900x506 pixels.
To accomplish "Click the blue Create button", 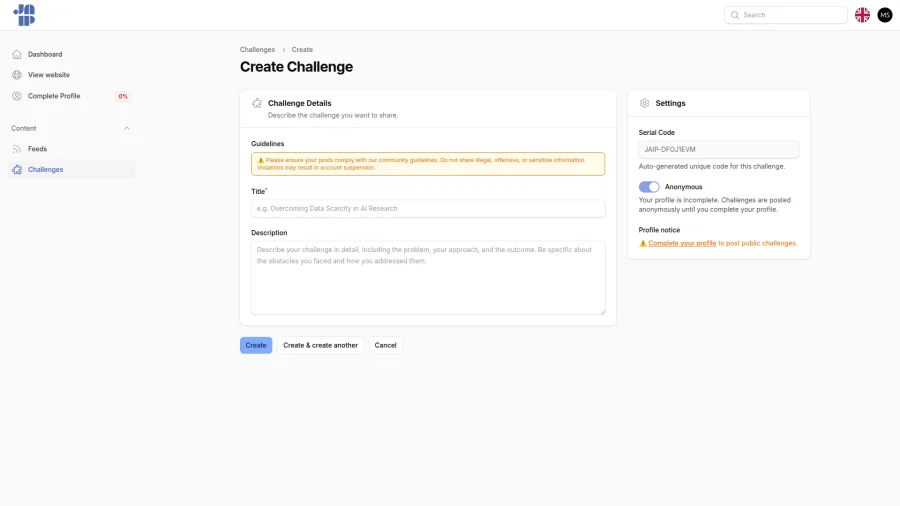I will coord(256,345).
